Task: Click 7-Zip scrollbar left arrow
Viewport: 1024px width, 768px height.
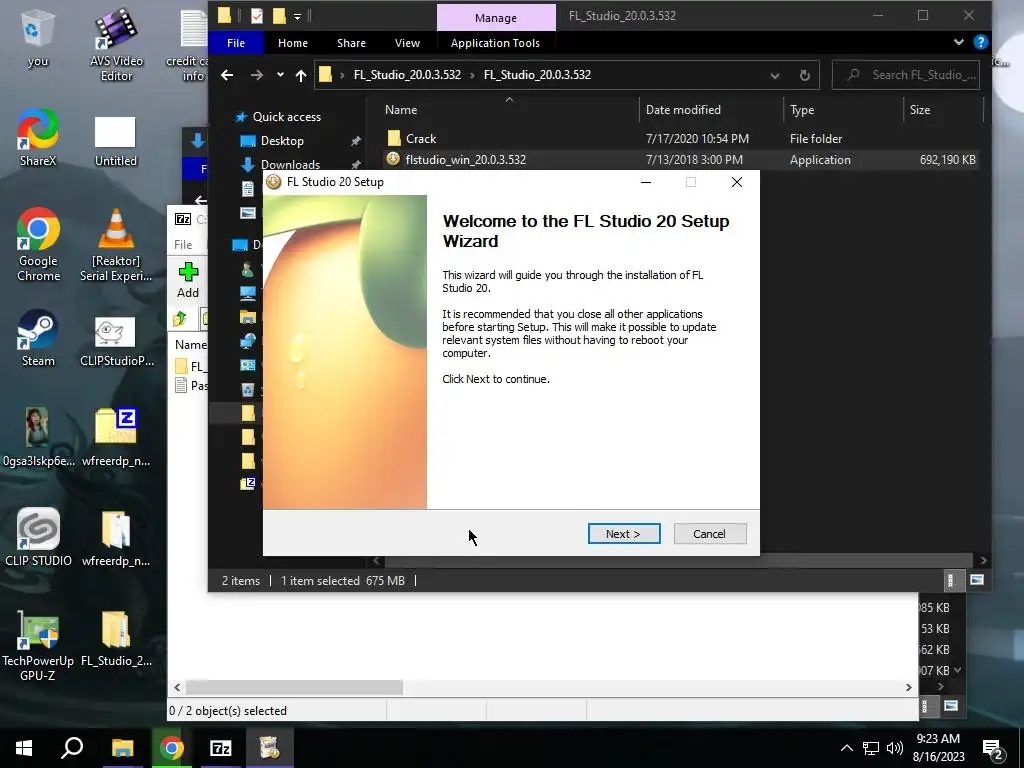Action: [178, 687]
